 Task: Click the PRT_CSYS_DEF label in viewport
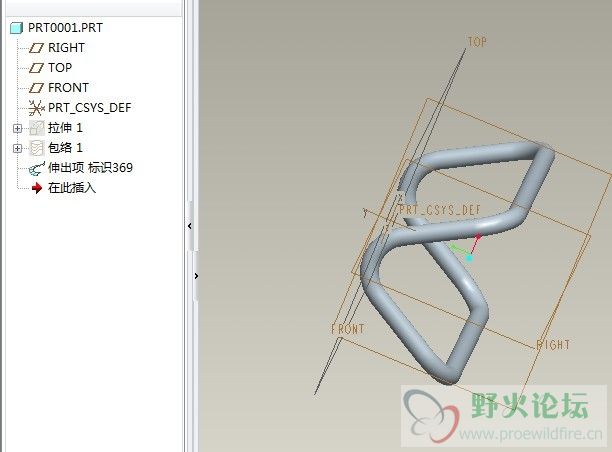pyautogui.click(x=439, y=210)
